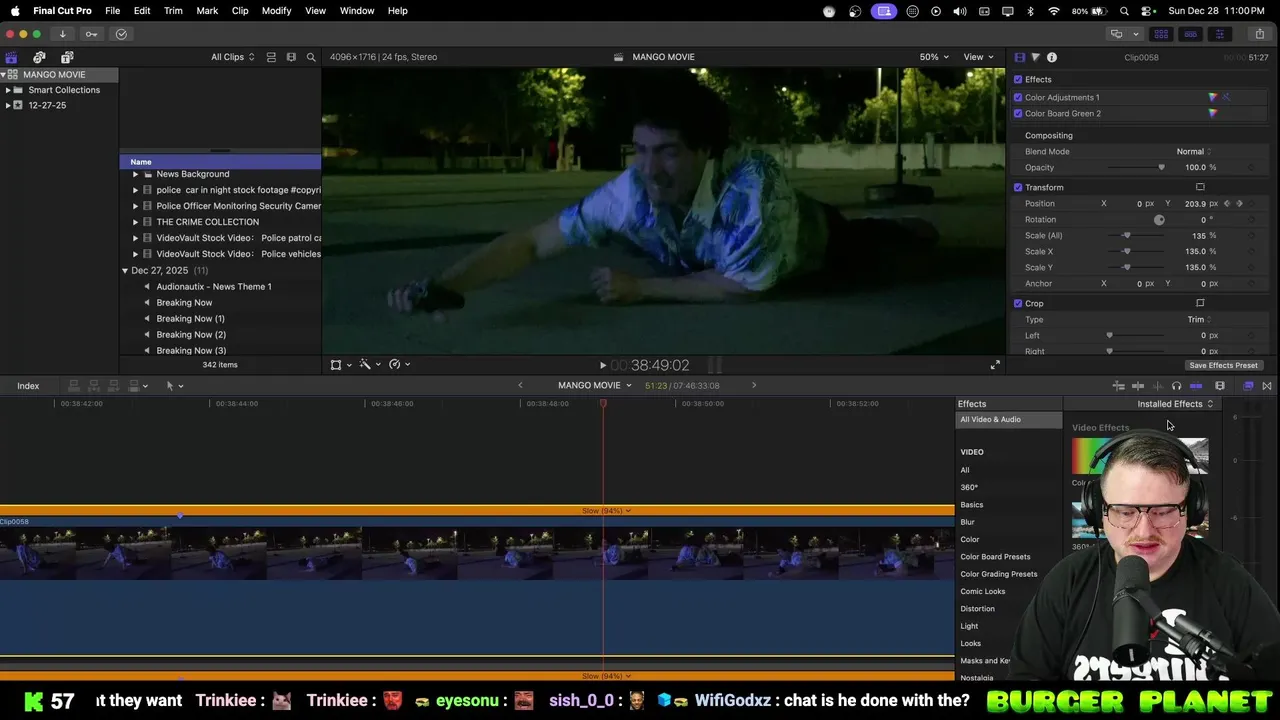Viewport: 1280px width, 720px height.
Task: Open the Keyword Editor key icon
Action: point(91,34)
